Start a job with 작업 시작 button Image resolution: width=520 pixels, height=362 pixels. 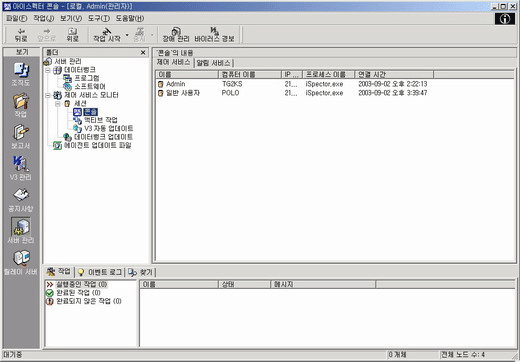107,35
